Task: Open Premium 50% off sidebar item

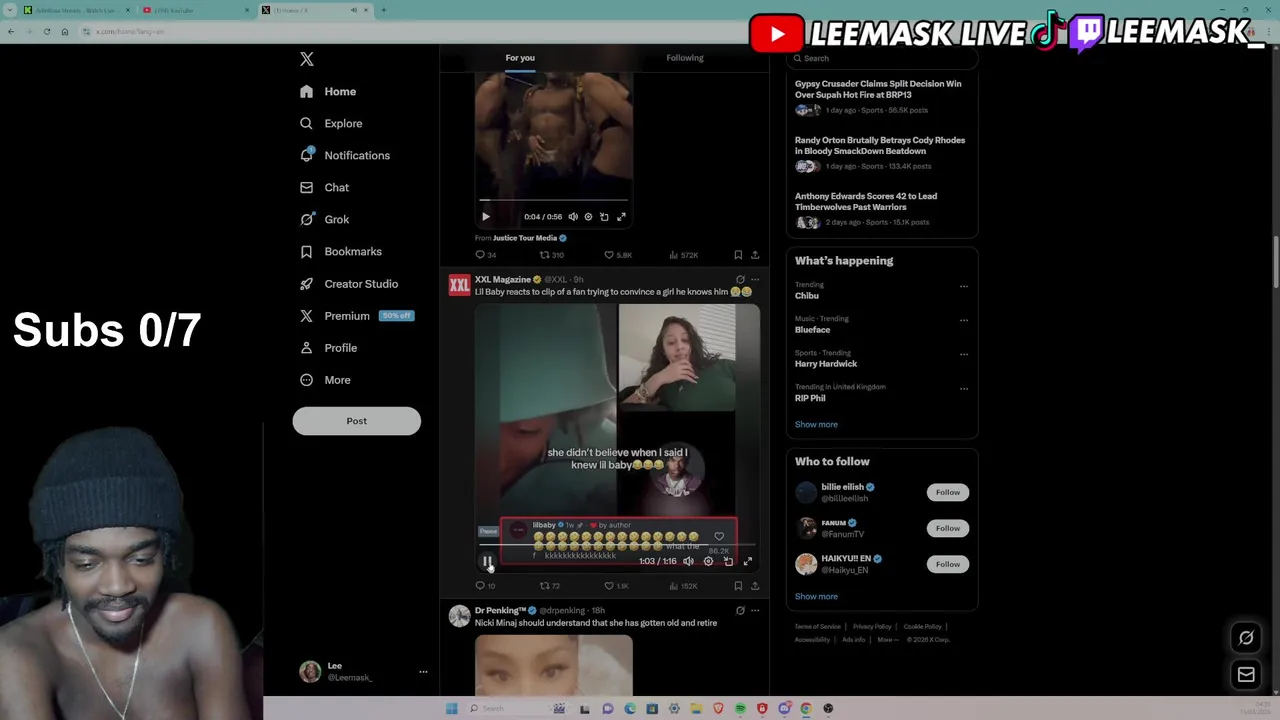Action: 357,315
